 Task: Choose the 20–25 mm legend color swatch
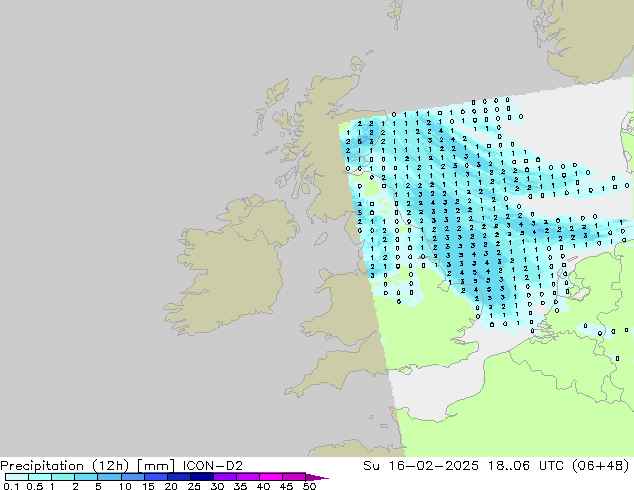179,477
